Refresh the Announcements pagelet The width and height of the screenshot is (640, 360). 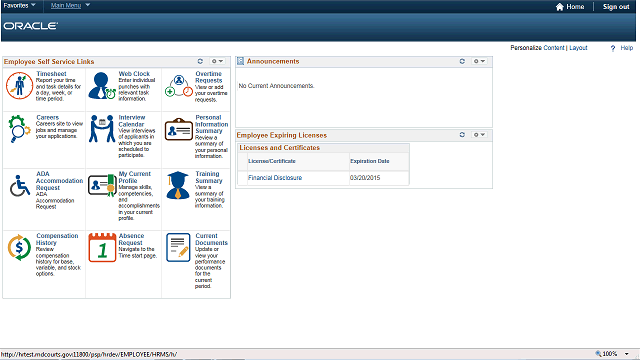pos(462,61)
